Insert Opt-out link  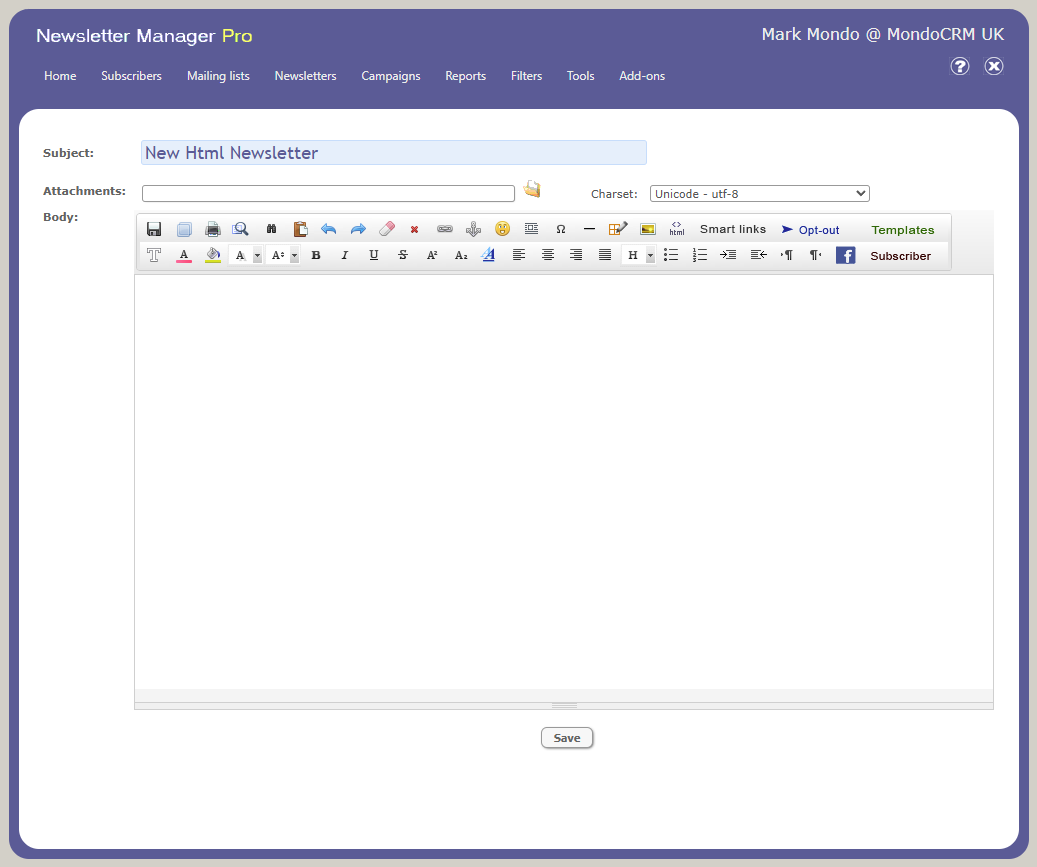tap(810, 229)
